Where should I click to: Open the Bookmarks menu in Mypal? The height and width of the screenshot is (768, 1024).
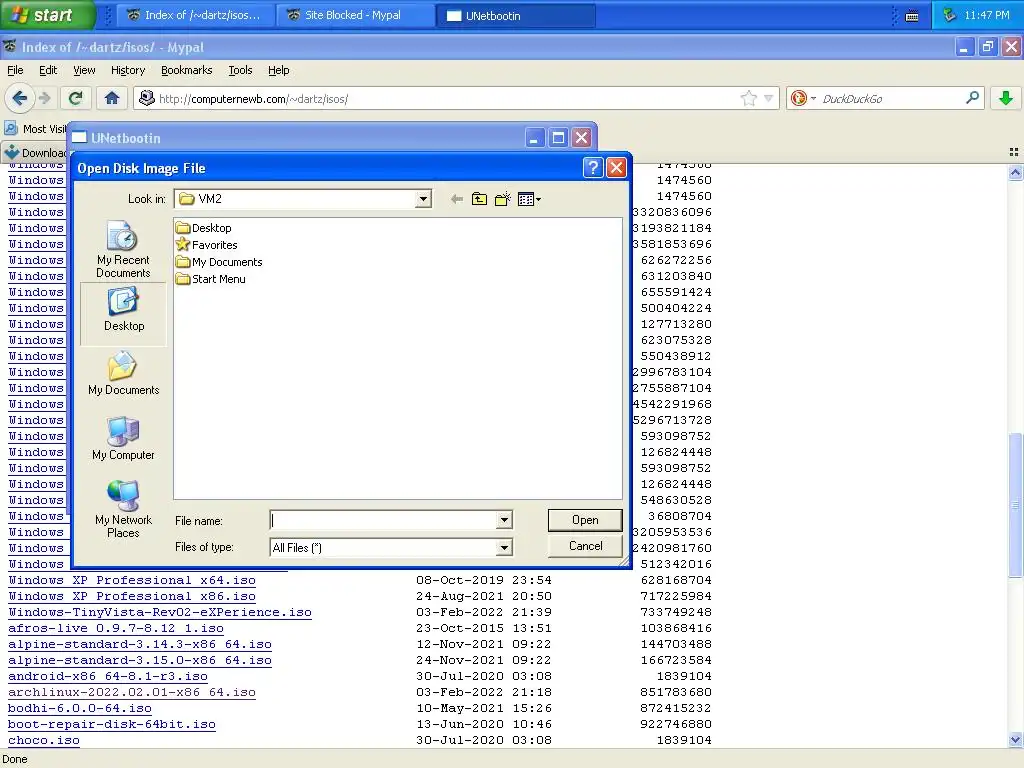187,70
